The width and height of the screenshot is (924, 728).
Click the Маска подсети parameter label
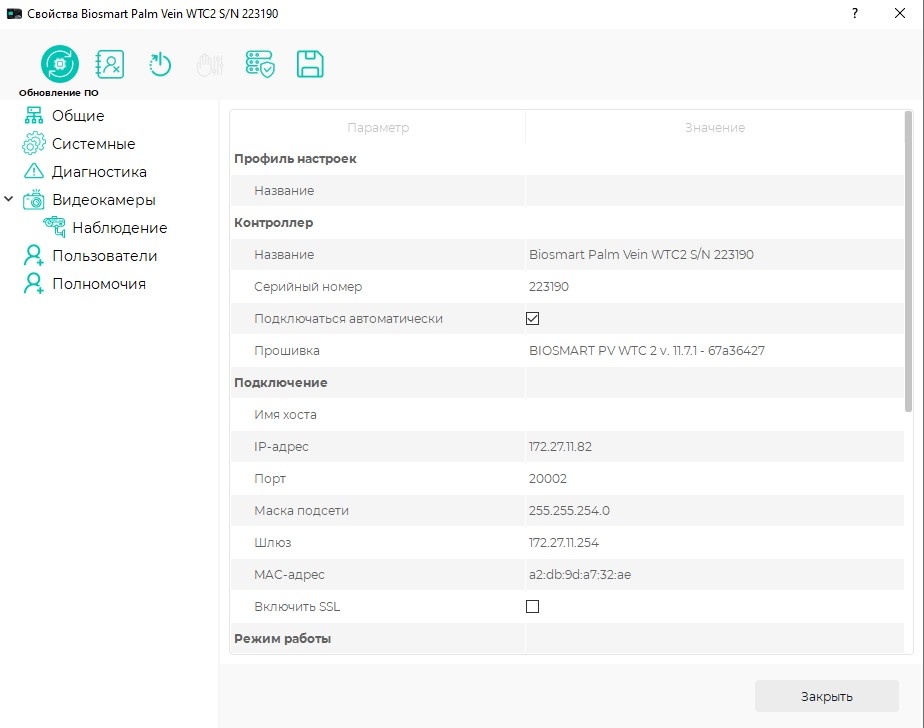click(x=301, y=510)
